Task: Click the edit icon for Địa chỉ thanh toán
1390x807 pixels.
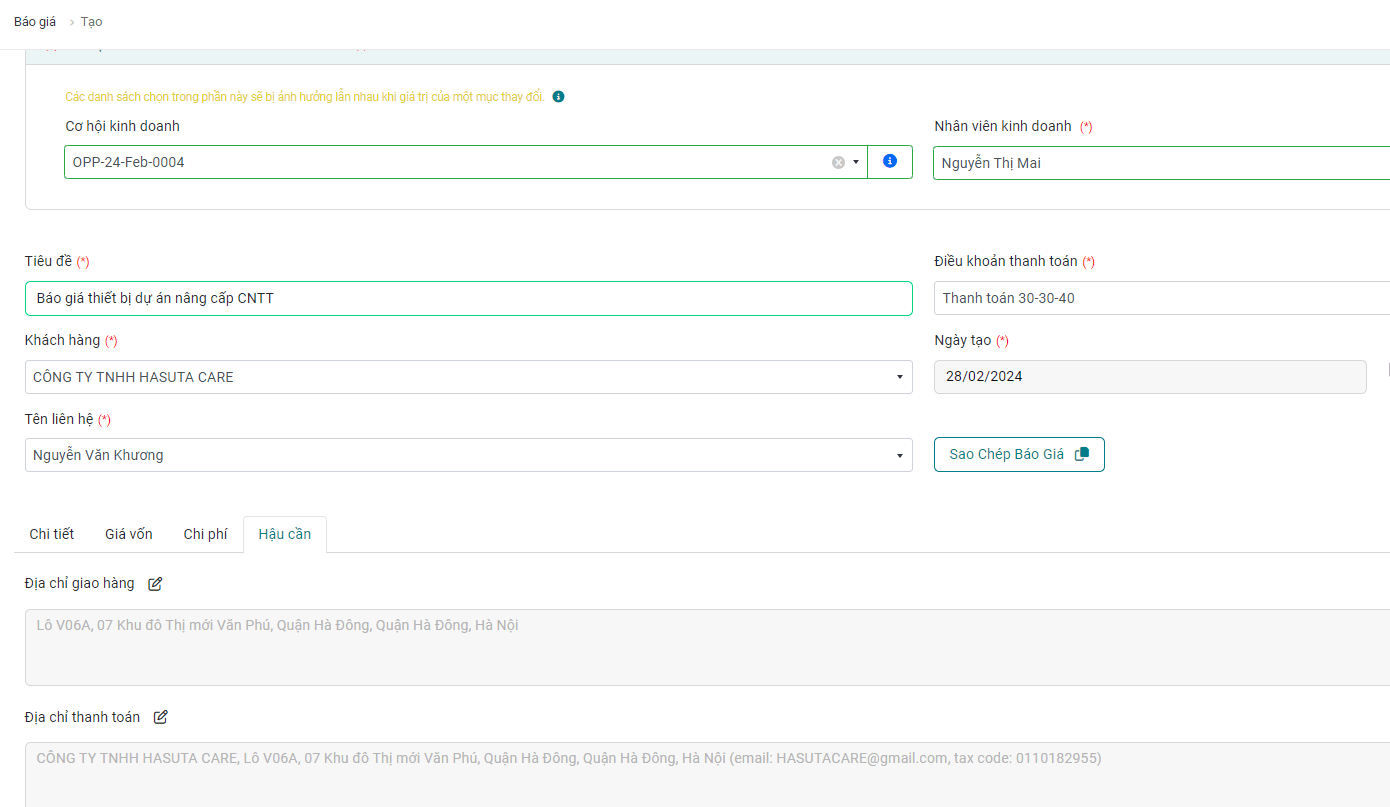Action: coord(161,717)
